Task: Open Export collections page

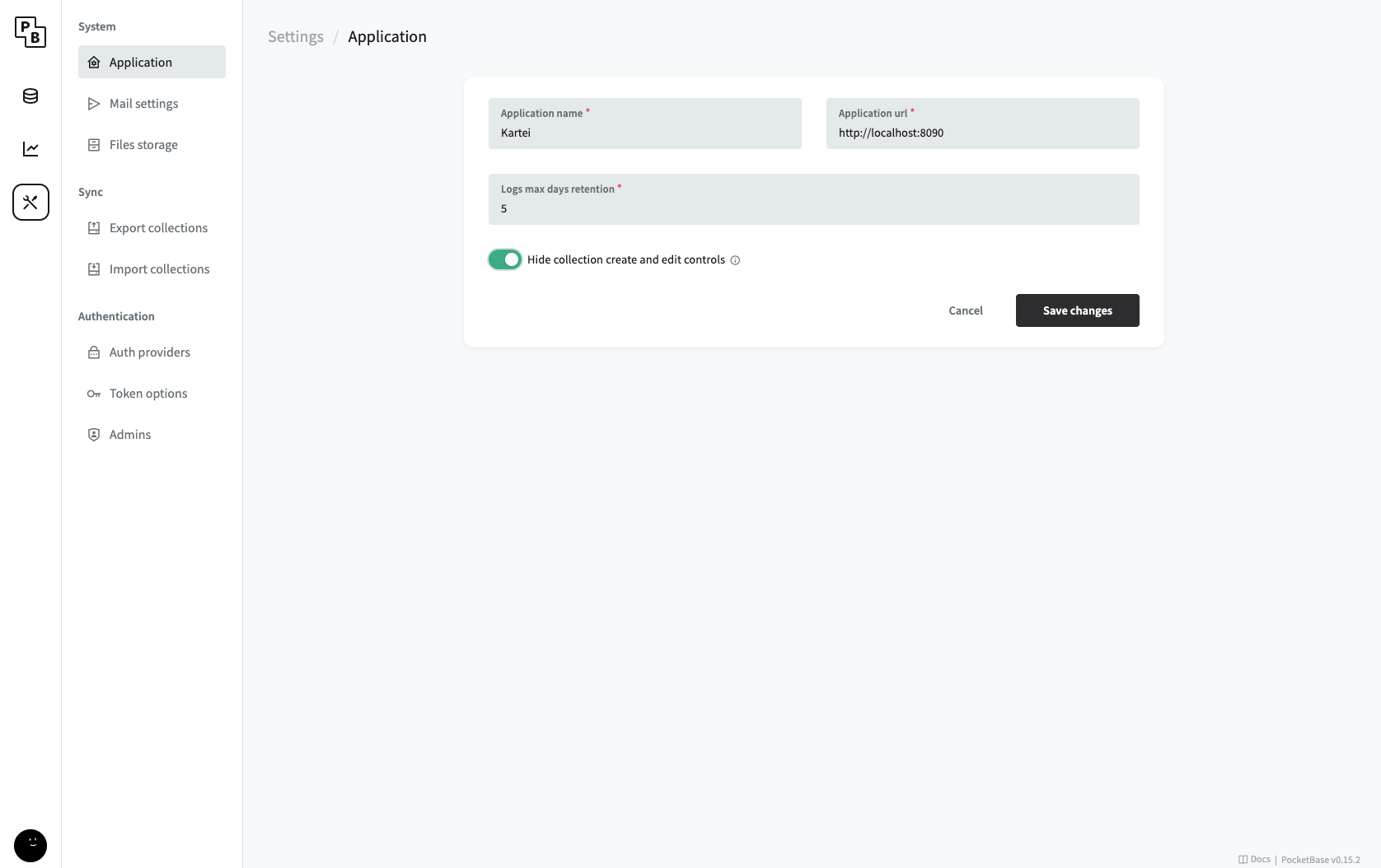Action: point(152,228)
